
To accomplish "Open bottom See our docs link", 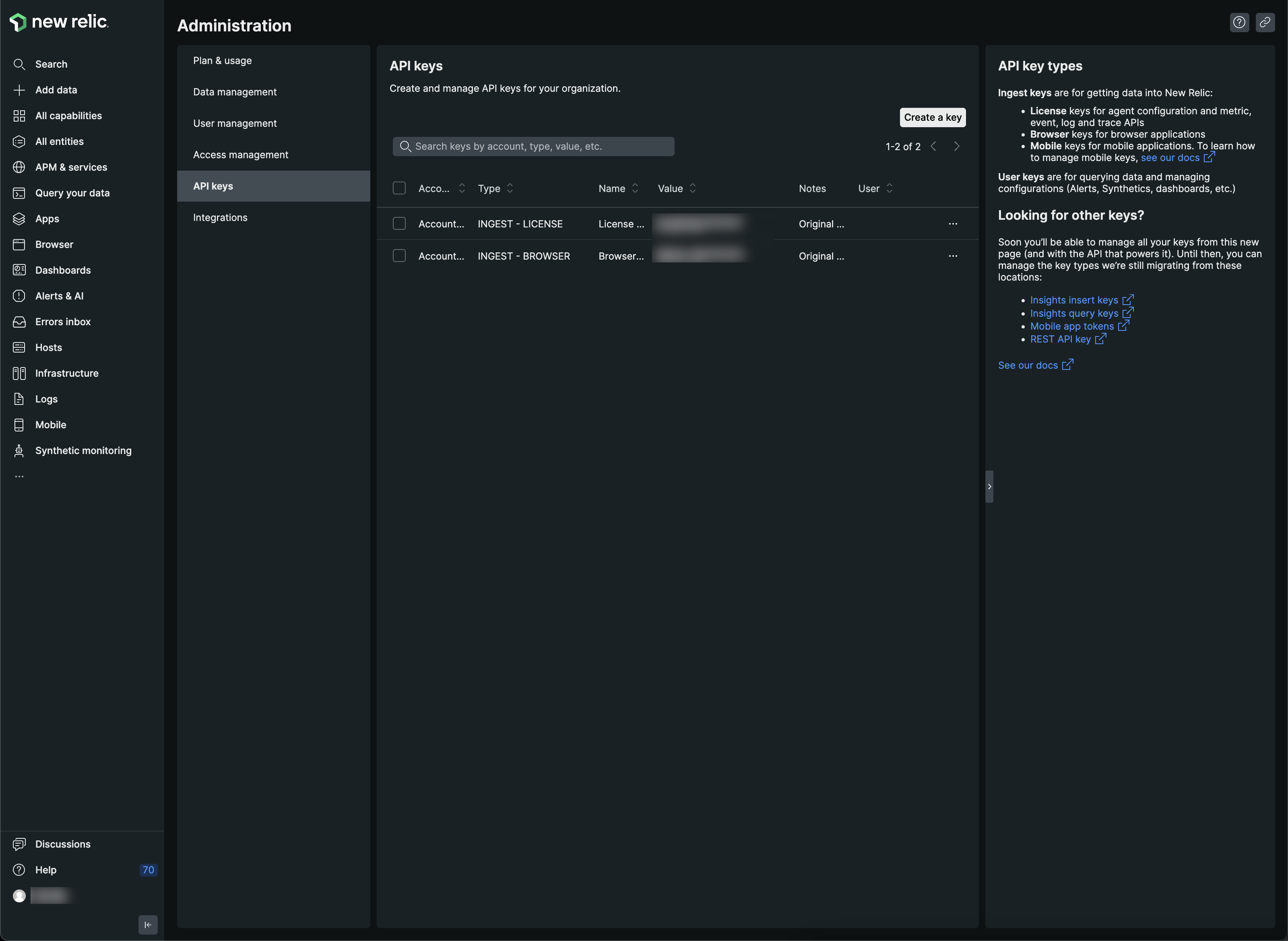I will 1036,365.
